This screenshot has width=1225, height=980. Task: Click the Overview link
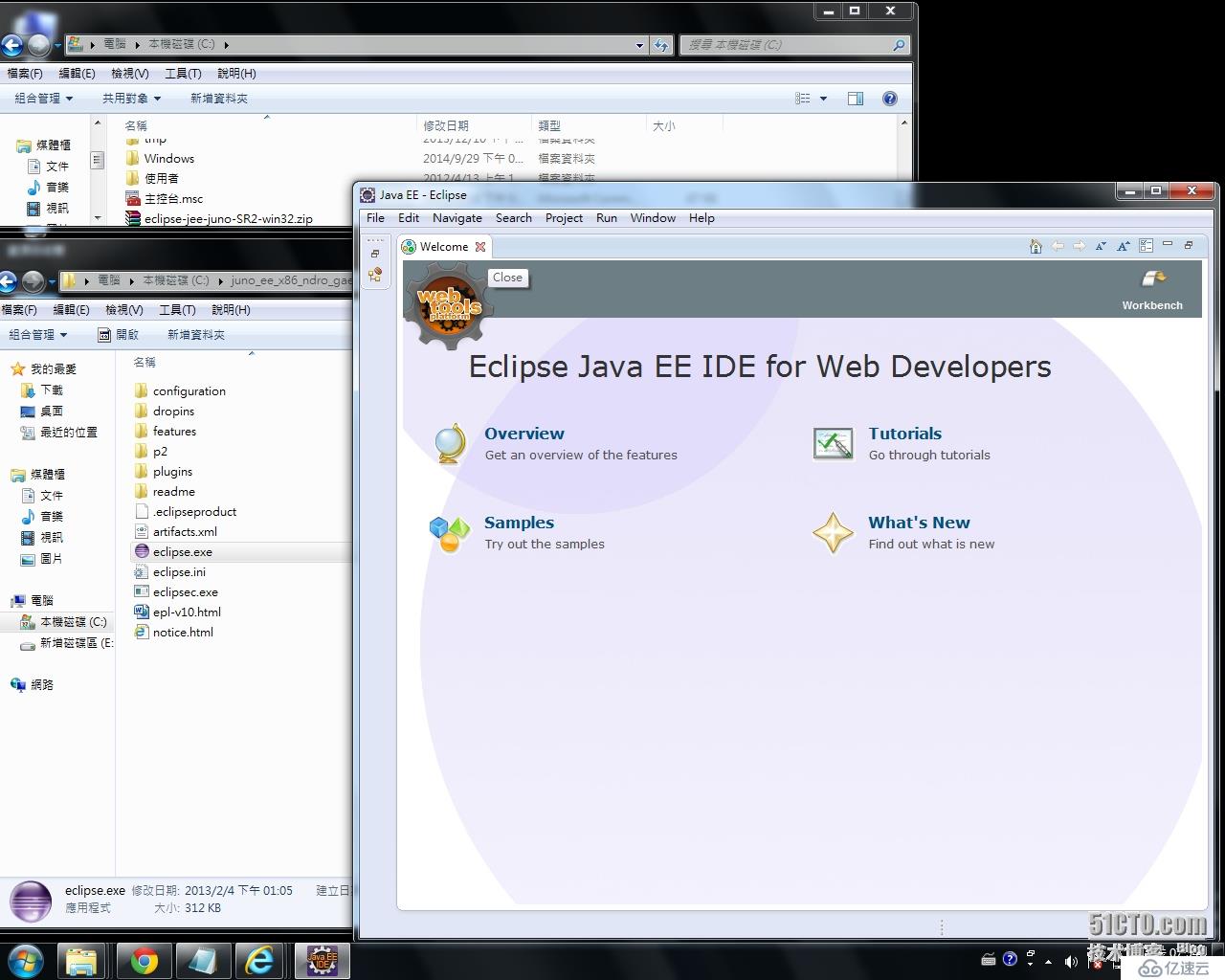(523, 434)
